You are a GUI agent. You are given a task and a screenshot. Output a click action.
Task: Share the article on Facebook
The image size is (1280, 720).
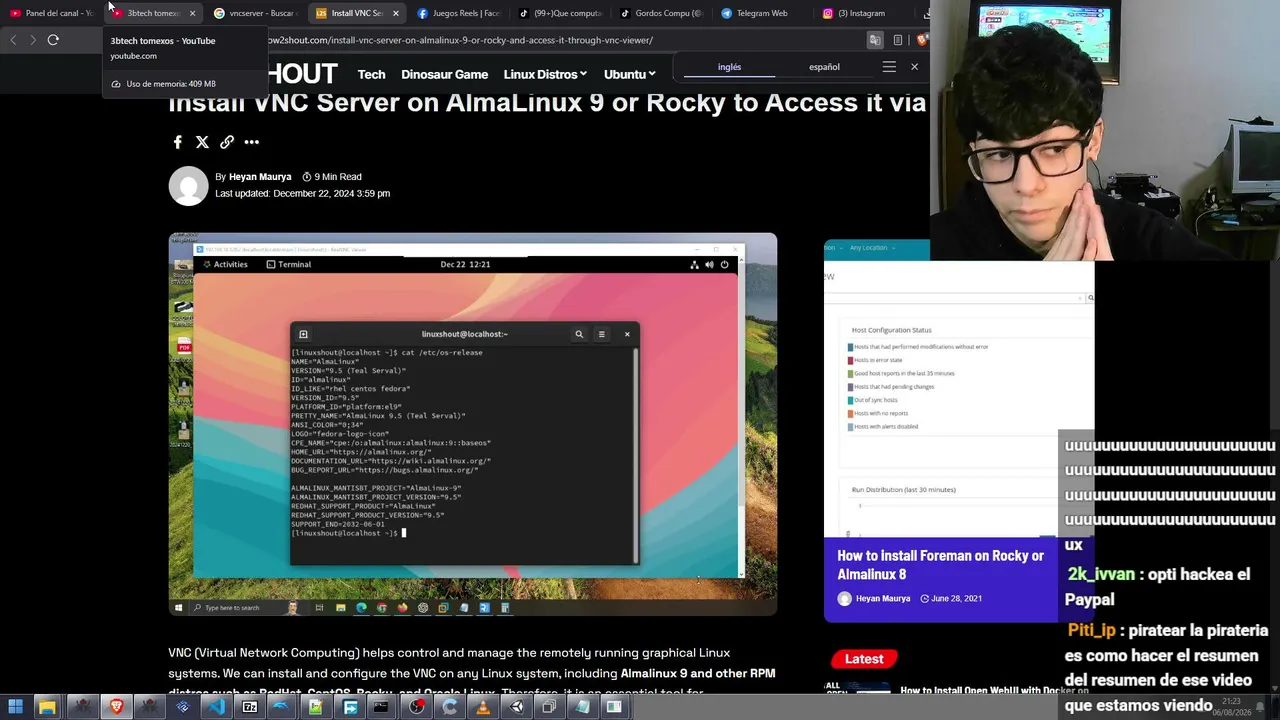(x=177, y=143)
